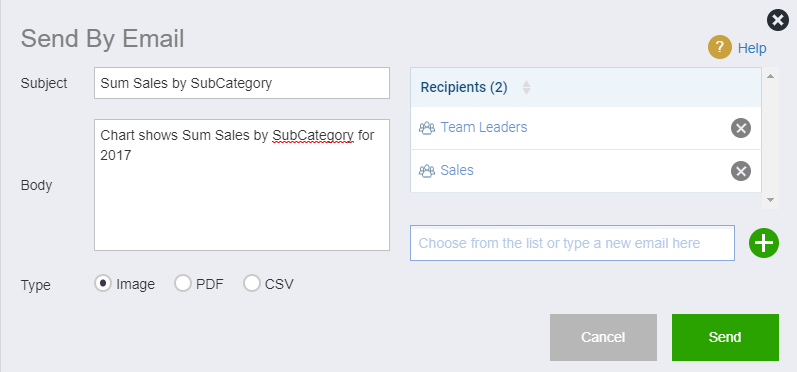Open help via question mark icon
The image size is (797, 372).
coord(720,48)
